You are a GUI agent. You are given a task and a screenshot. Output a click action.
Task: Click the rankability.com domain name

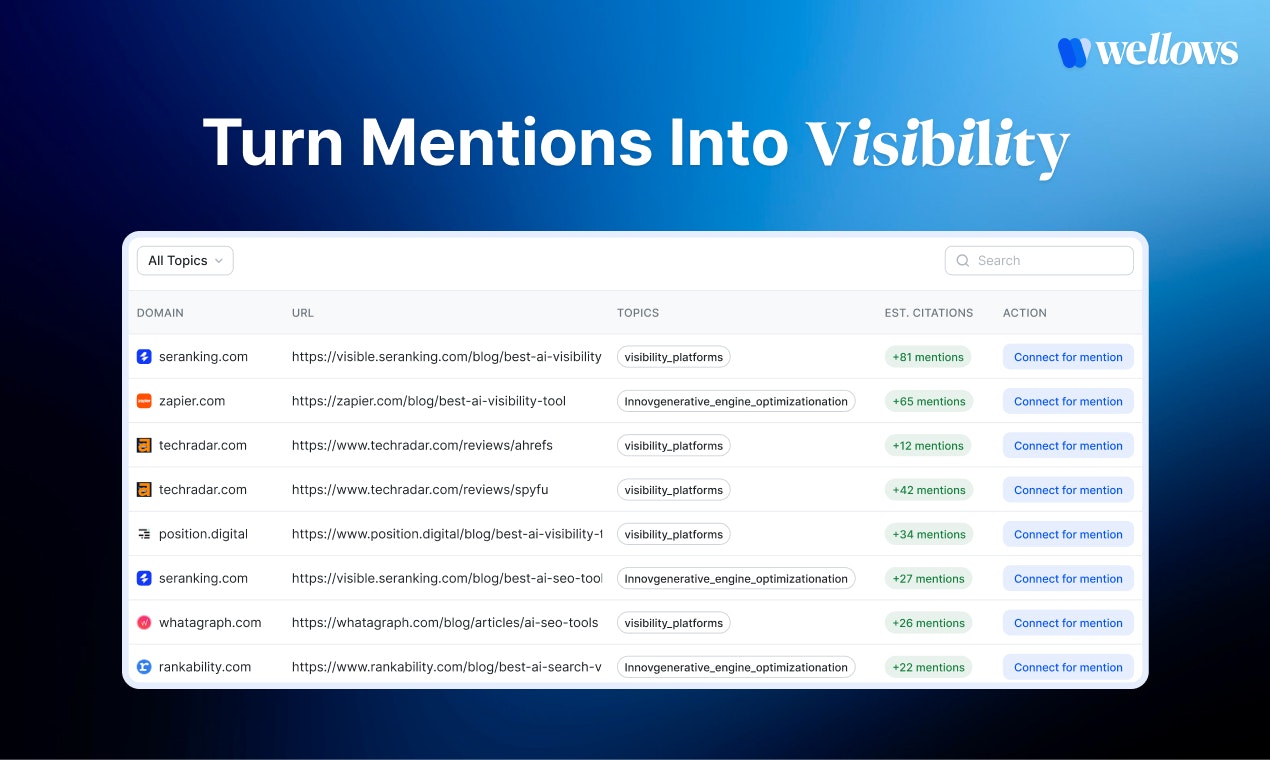tap(205, 667)
